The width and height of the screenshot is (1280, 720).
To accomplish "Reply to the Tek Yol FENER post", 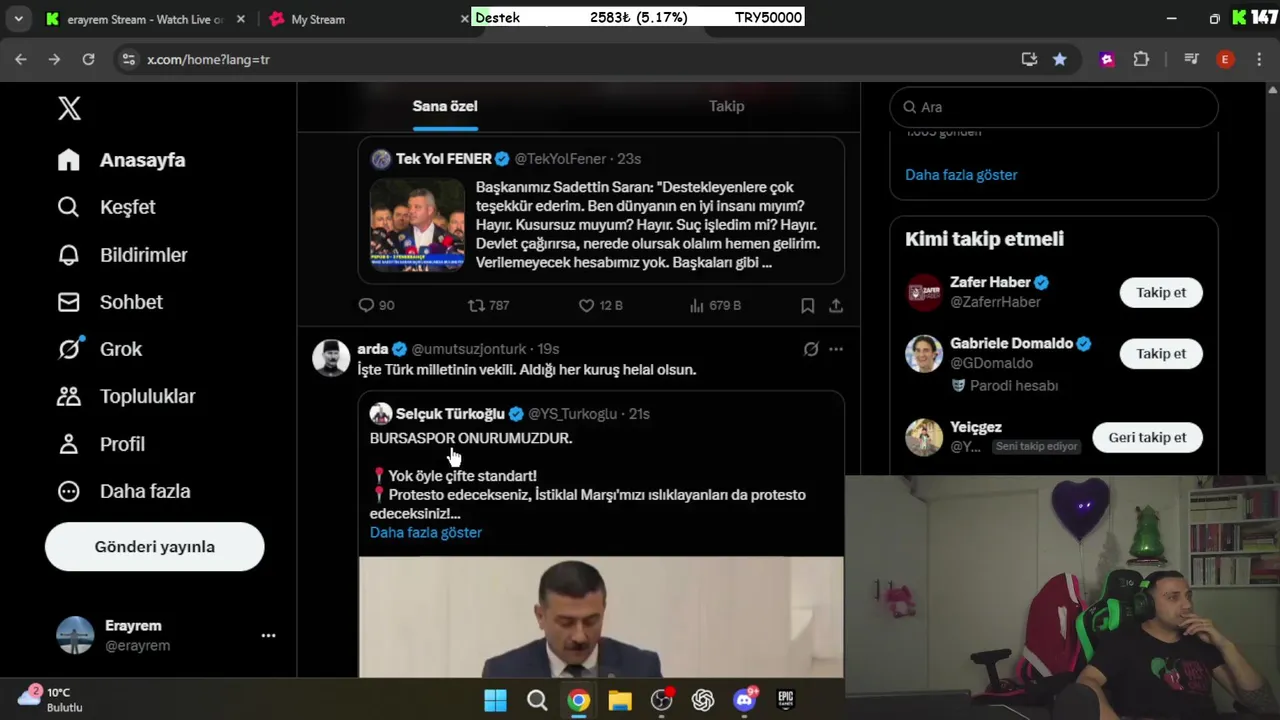I will pyautogui.click(x=376, y=305).
